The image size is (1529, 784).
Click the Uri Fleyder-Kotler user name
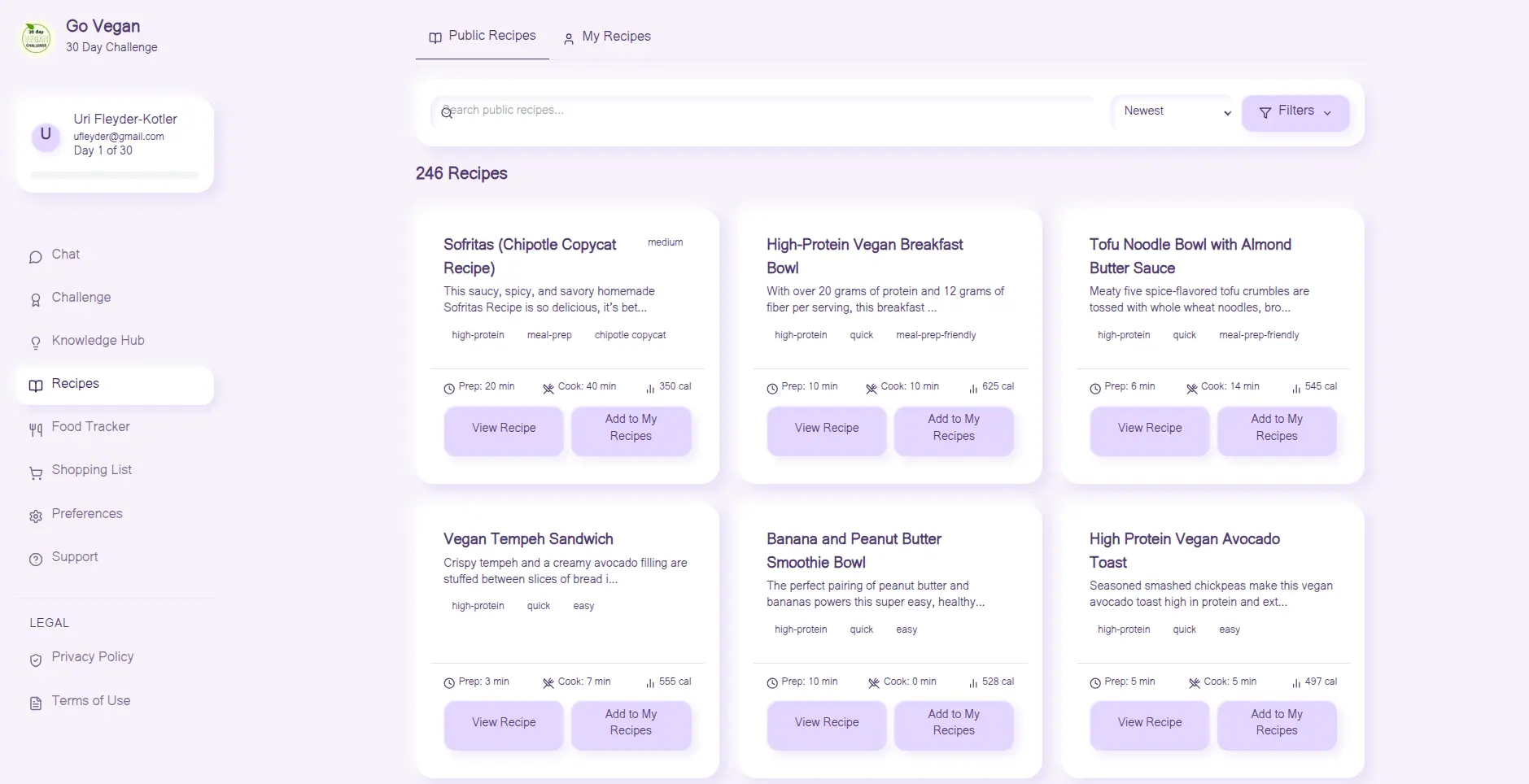[125, 119]
